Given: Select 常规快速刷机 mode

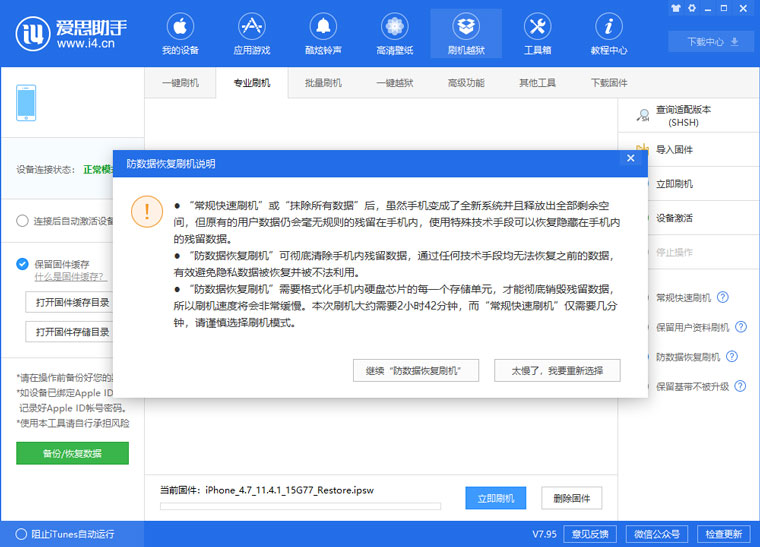Looking at the screenshot, I should point(683,297).
